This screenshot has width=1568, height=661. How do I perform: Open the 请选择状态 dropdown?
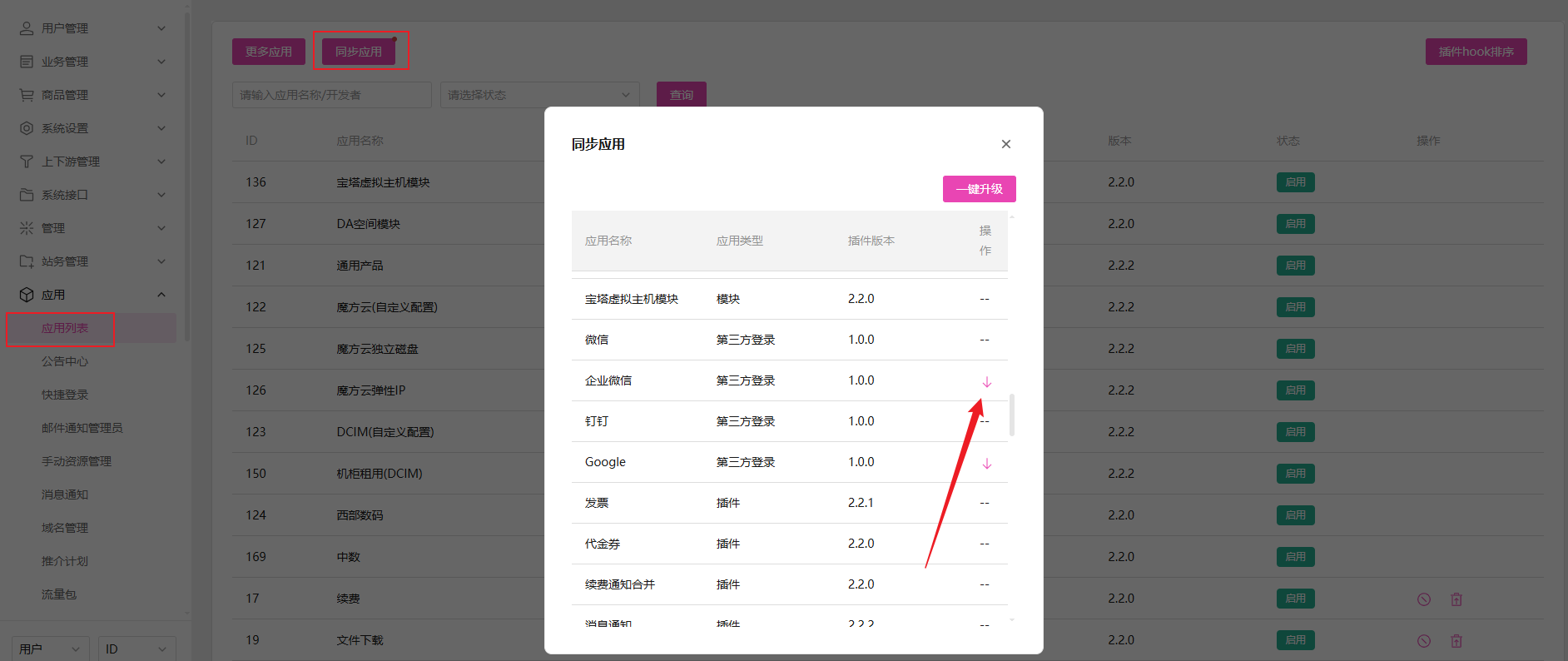click(x=539, y=95)
